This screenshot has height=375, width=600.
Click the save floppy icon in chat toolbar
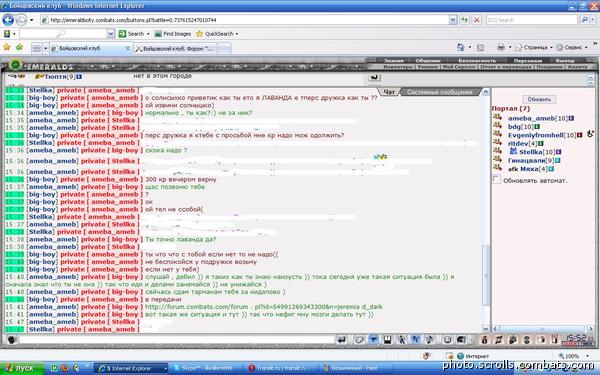point(388,339)
